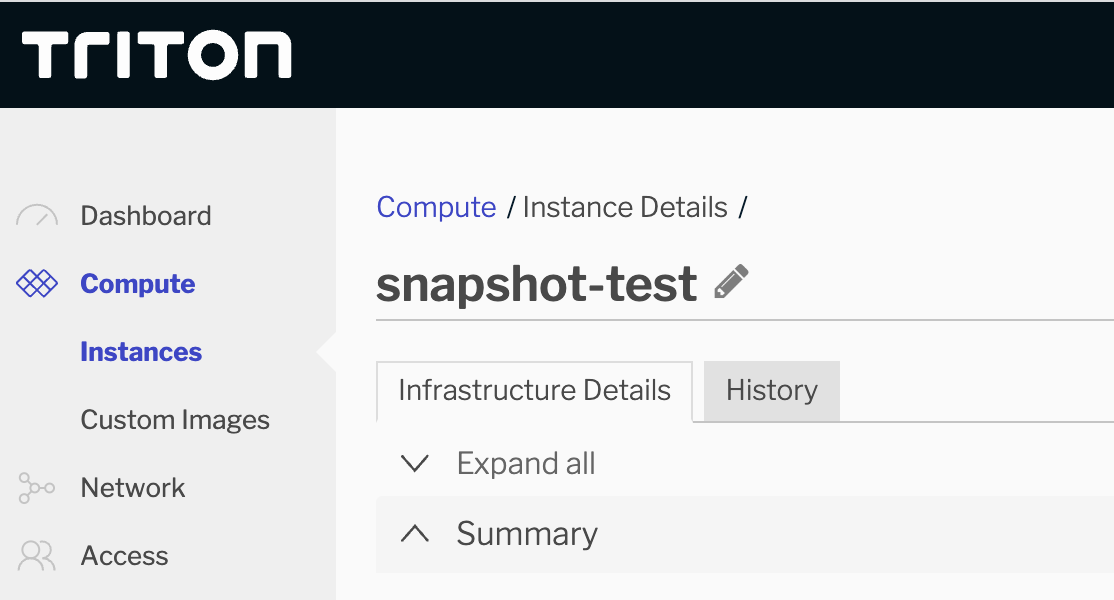This screenshot has width=1114, height=600.
Task: Click the Compute diamond-grid icon
Action: [x=38, y=284]
